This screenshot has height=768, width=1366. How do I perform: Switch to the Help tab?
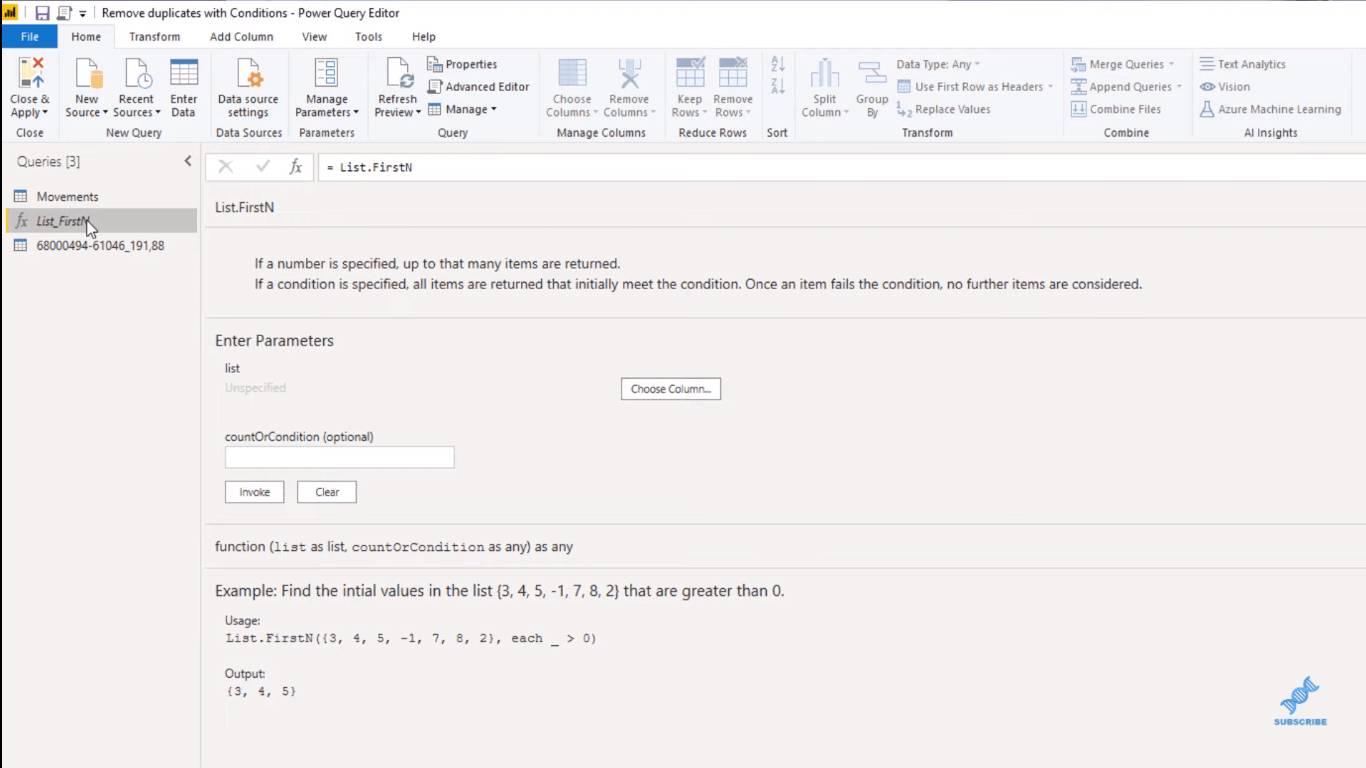point(424,37)
